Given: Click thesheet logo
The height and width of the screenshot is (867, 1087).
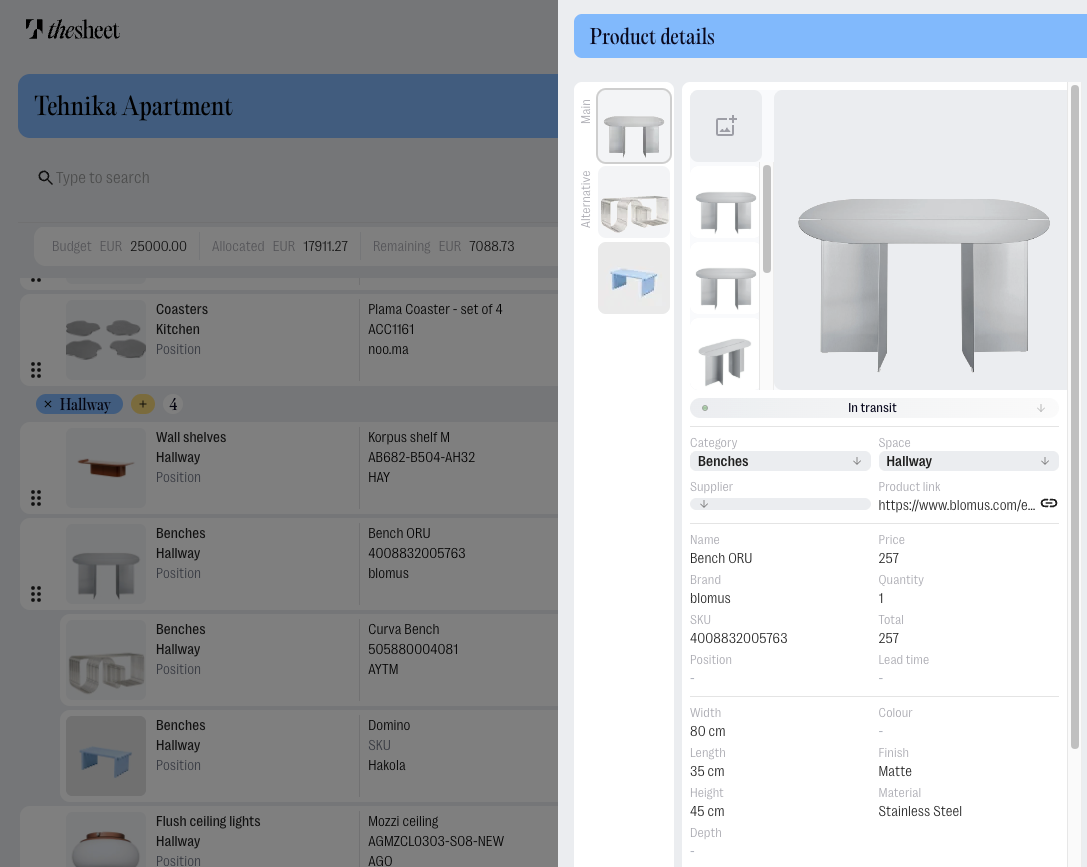Looking at the screenshot, I should [x=72, y=30].
